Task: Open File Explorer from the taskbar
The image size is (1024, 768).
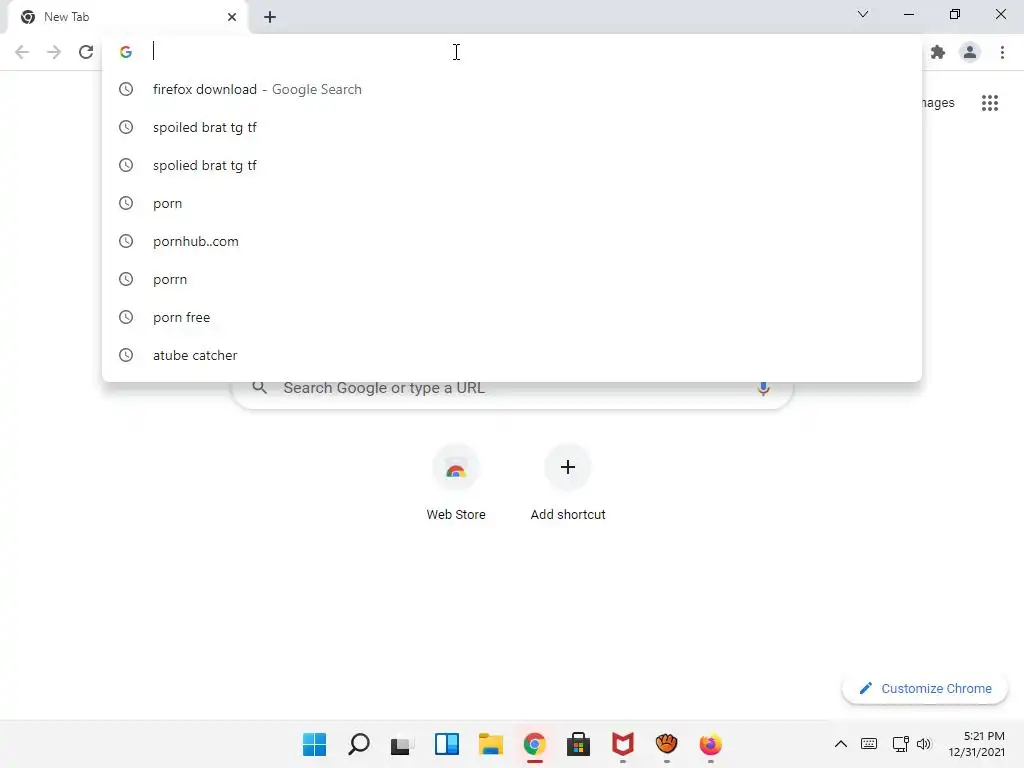Action: coord(490,744)
